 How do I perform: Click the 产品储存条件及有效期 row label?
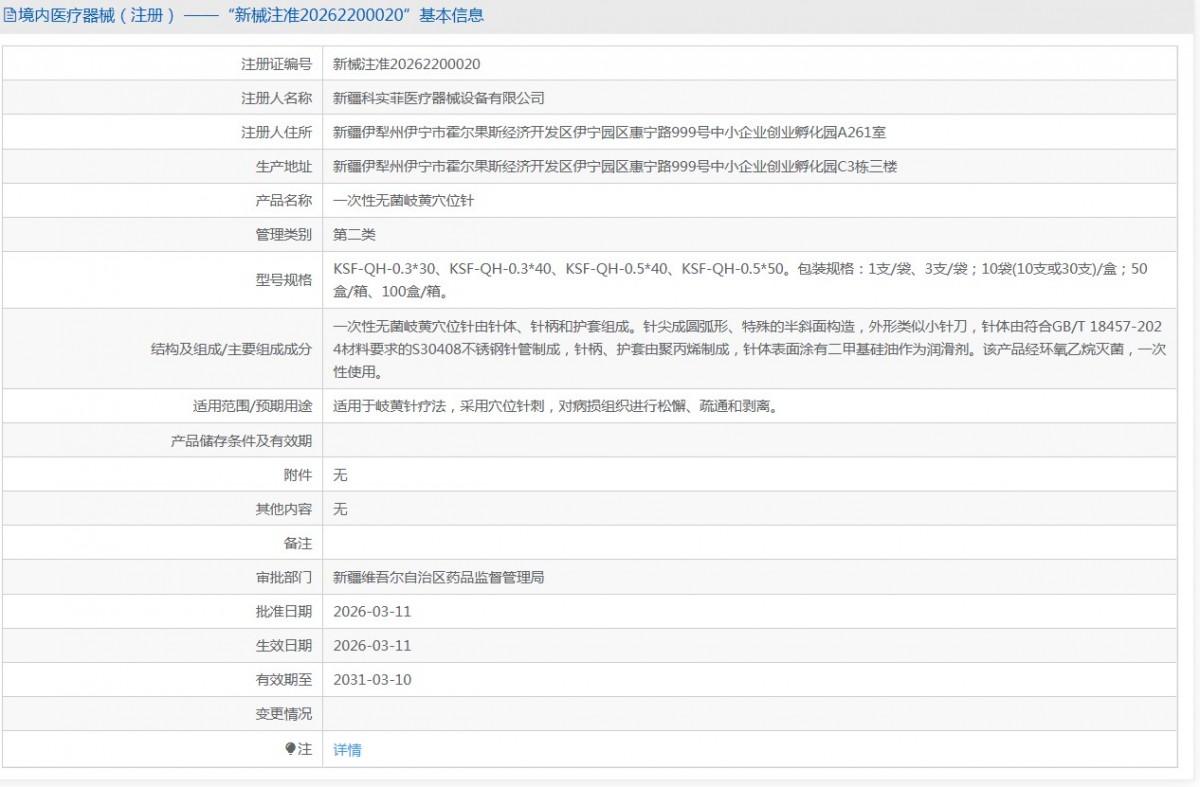coord(241,441)
